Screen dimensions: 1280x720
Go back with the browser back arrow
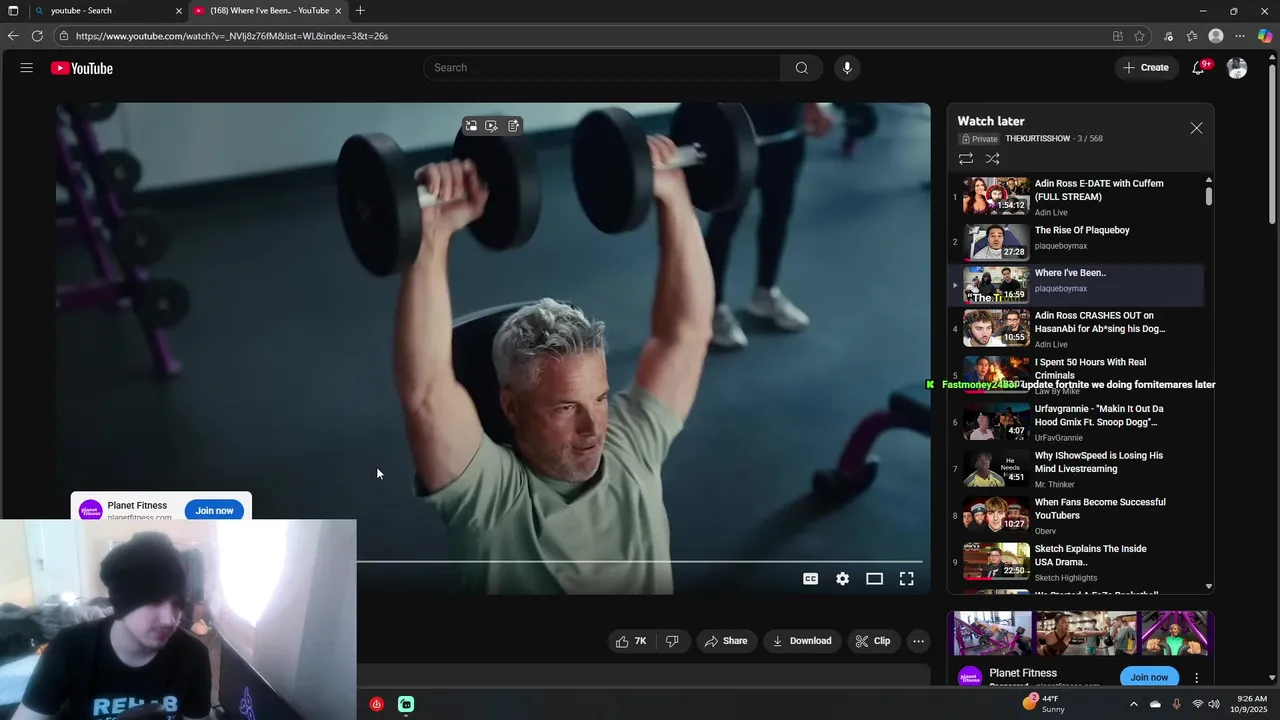[x=13, y=36]
